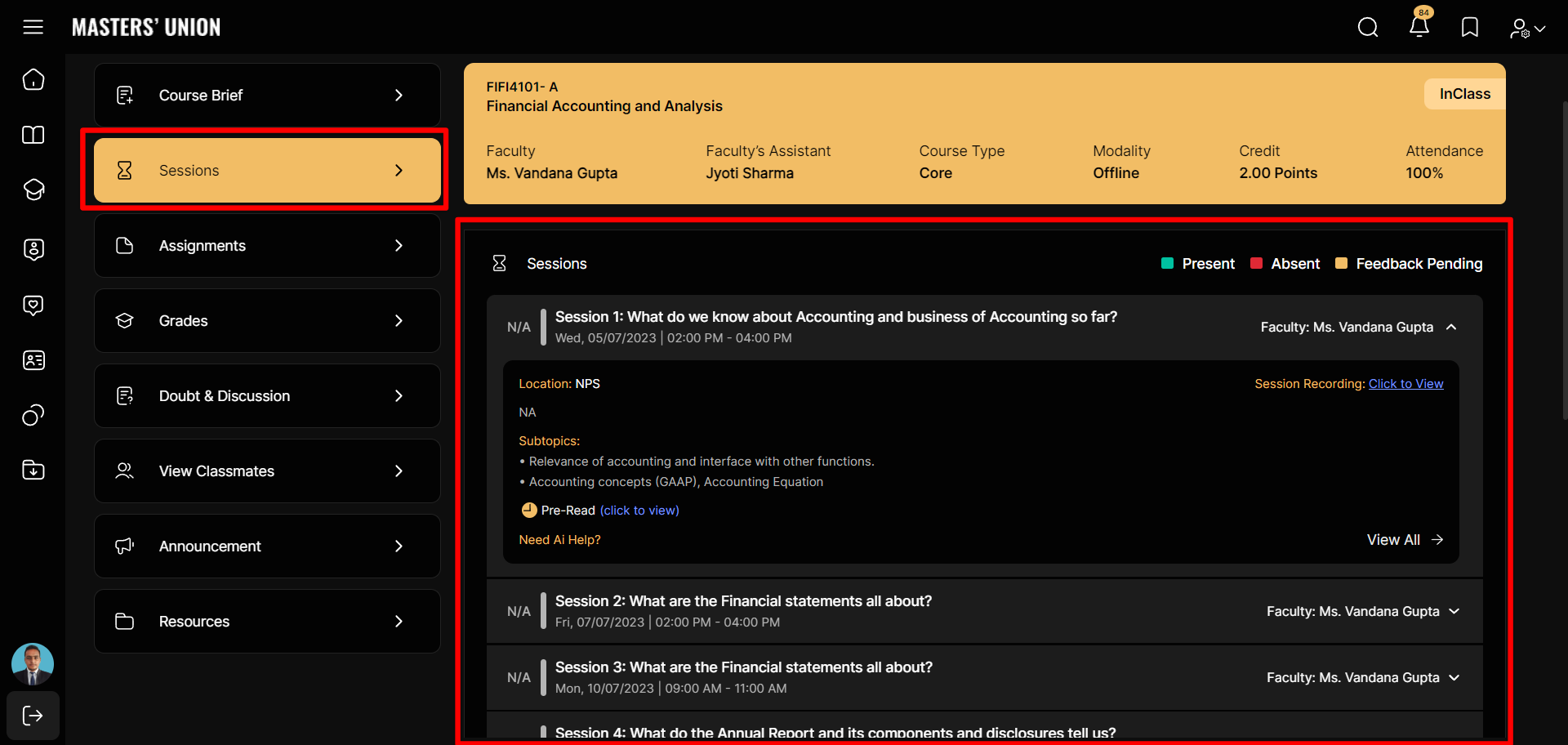This screenshot has height=745, width=1568.
Task: Open the Grades menu item
Action: tap(267, 321)
